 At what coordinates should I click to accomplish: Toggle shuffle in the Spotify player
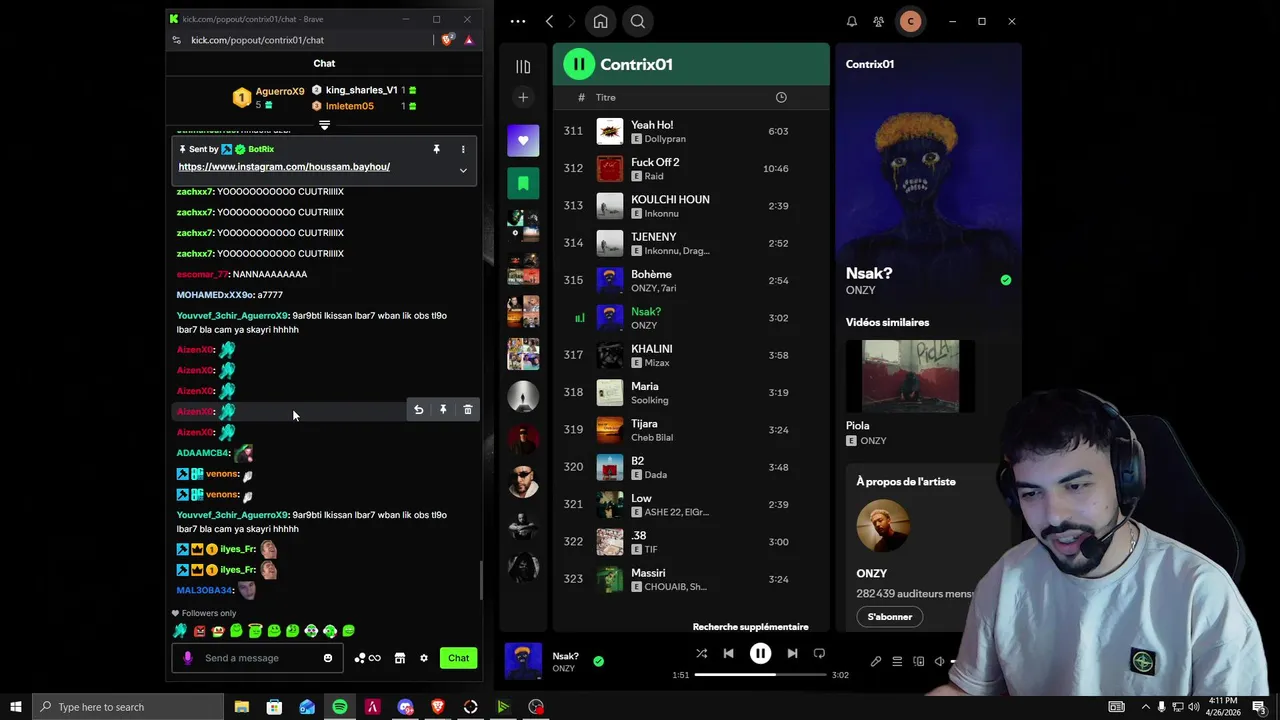coord(701,654)
